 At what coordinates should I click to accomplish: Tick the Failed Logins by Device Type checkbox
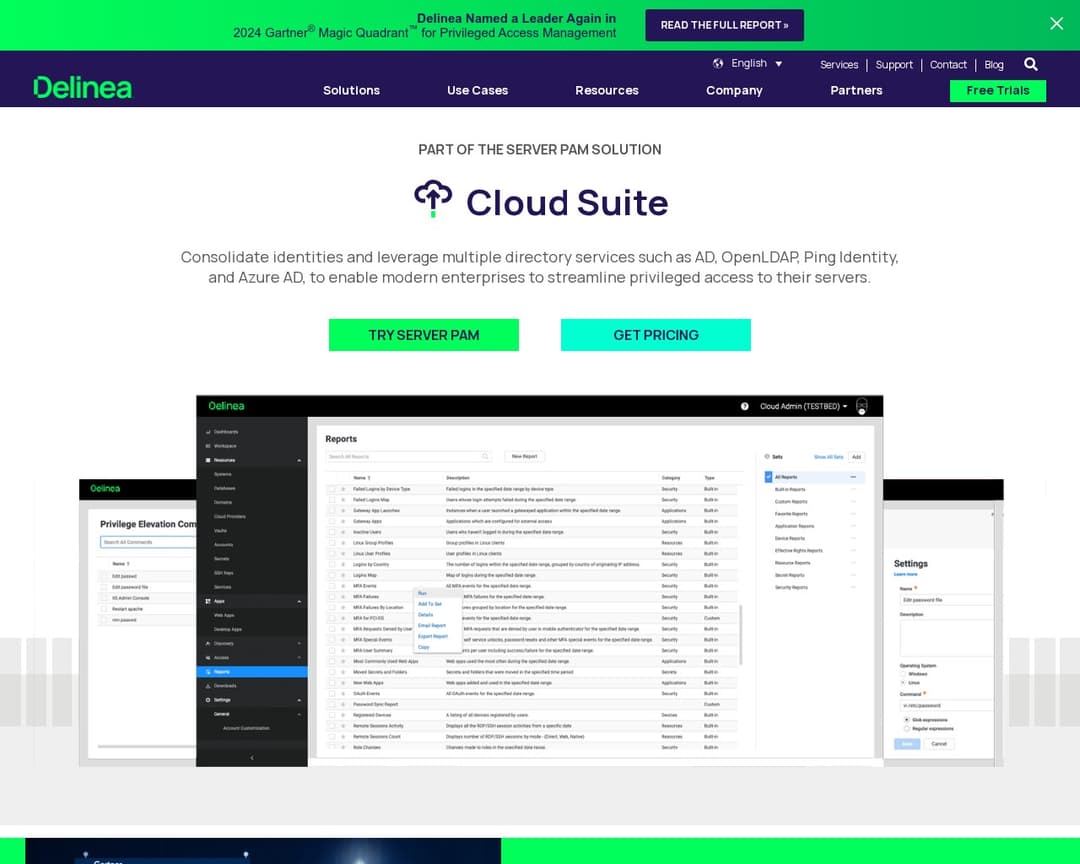click(332, 489)
